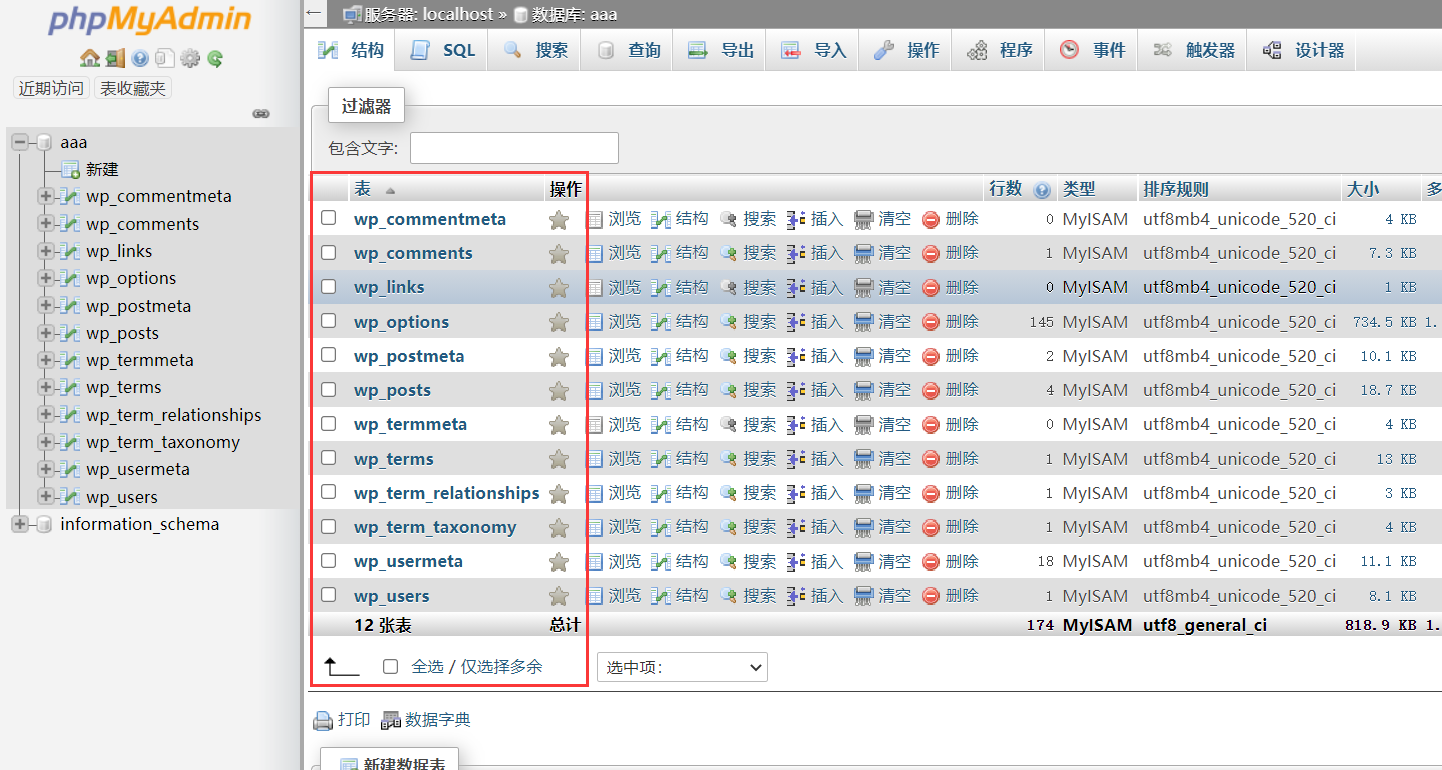
Task: Open the SQL tab icon for database aaa
Action: pos(420,48)
